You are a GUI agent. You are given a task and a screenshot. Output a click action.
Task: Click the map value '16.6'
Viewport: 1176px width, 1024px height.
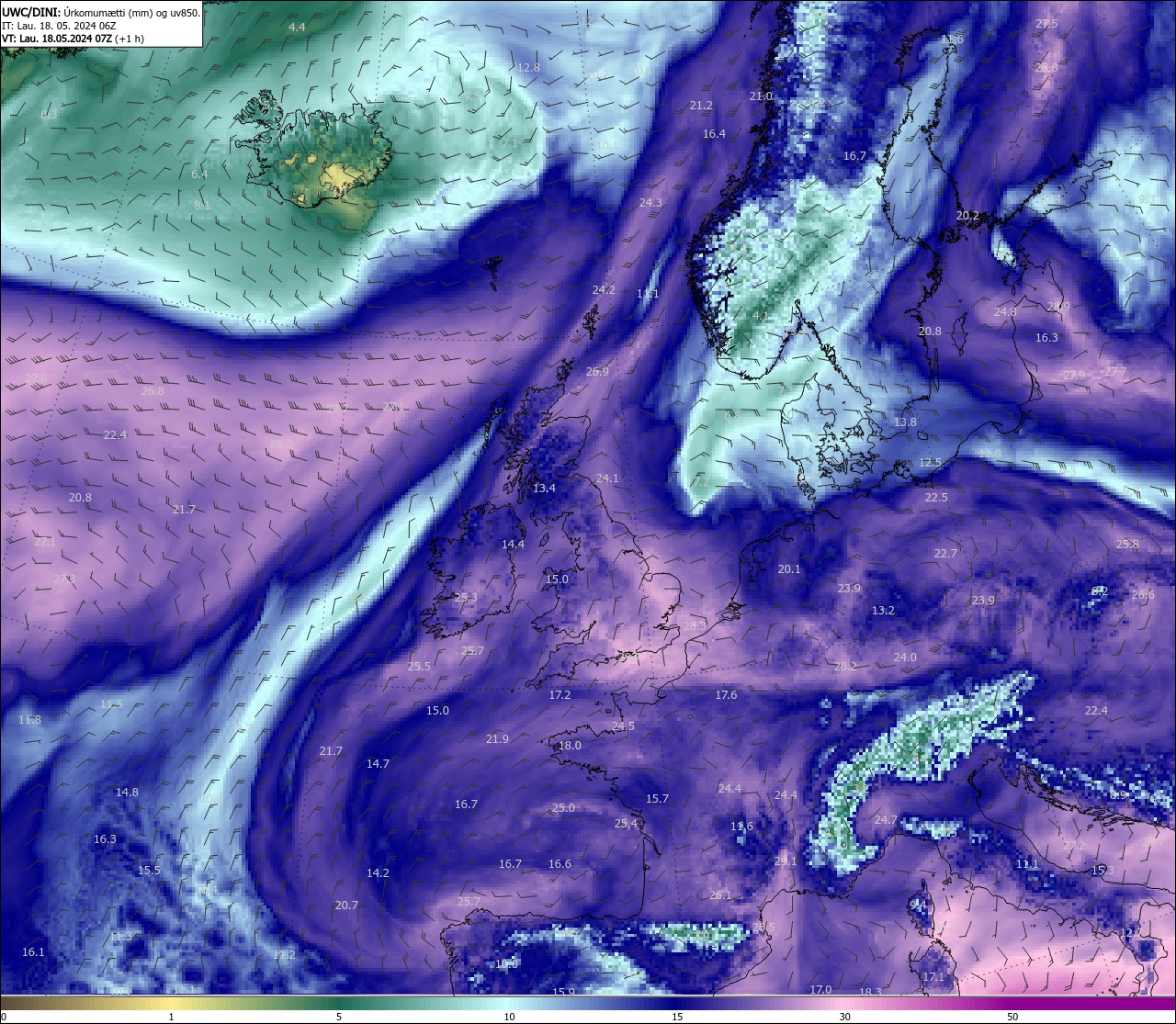click(x=560, y=864)
